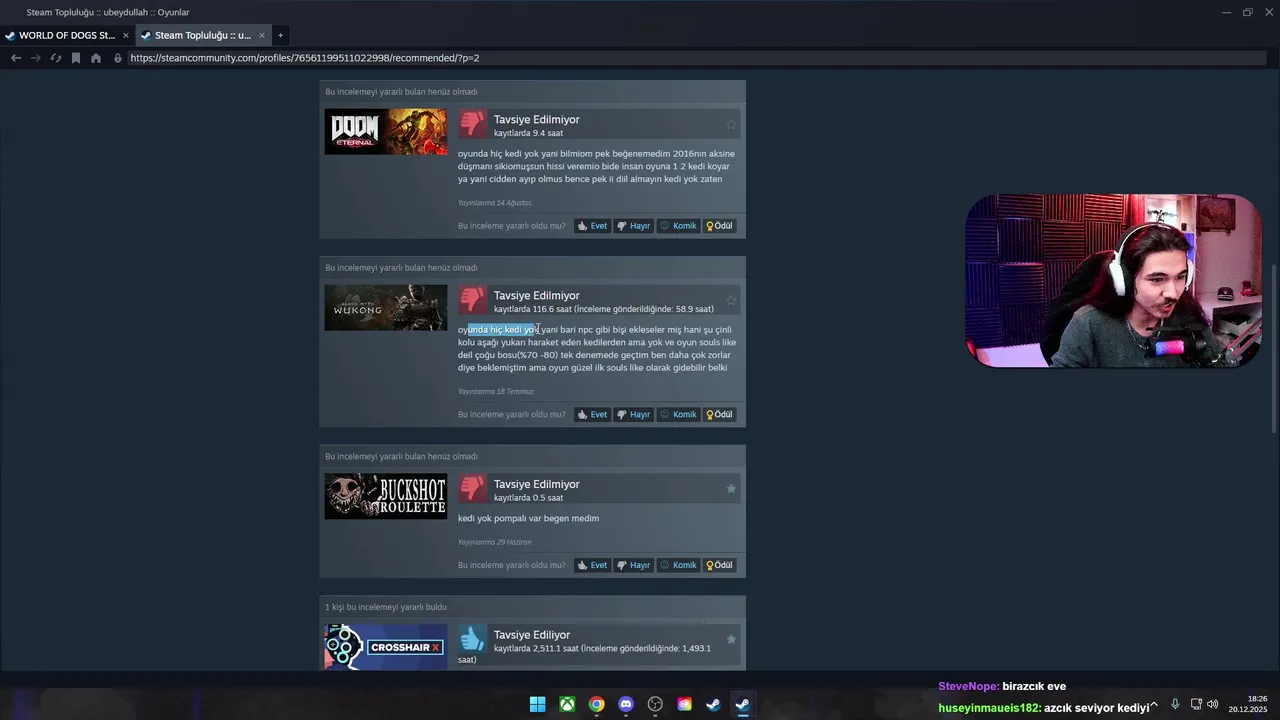Open the Buckshot Roulette 'Tavsiye Edilmiyor' review title
This screenshot has width=1280, height=720.
pyautogui.click(x=536, y=484)
